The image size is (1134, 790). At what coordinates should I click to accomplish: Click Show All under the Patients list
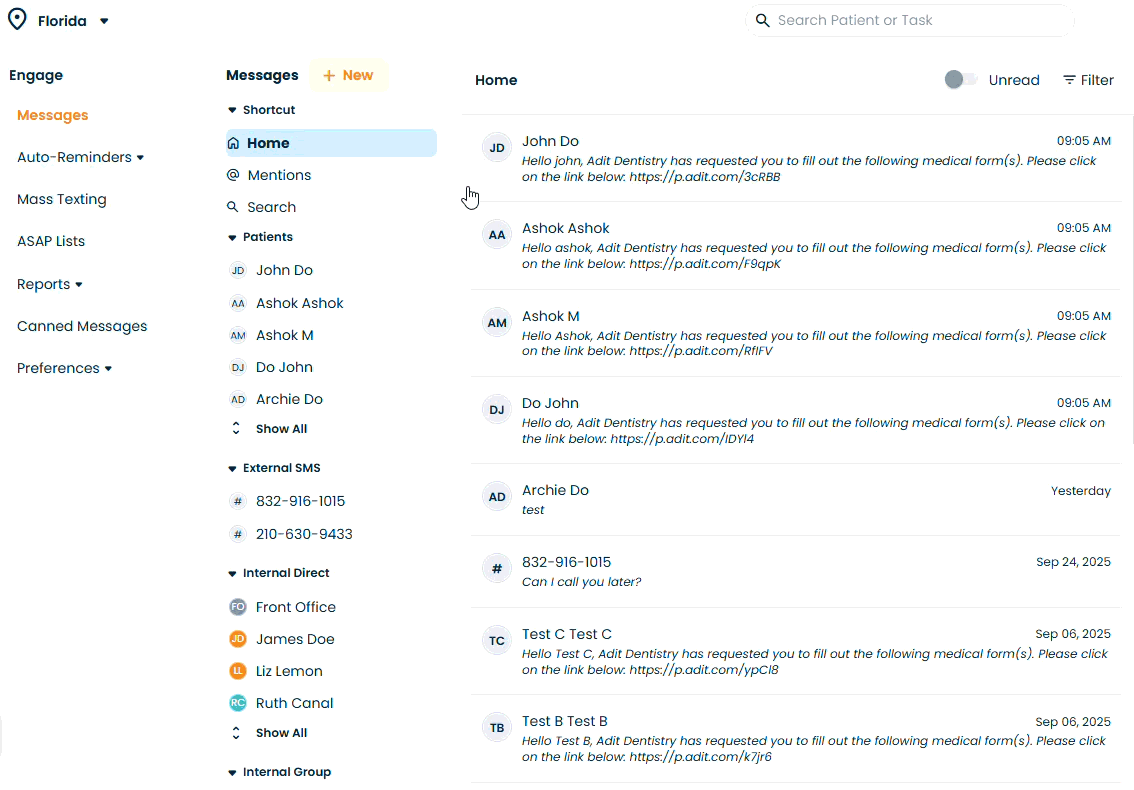(280, 429)
